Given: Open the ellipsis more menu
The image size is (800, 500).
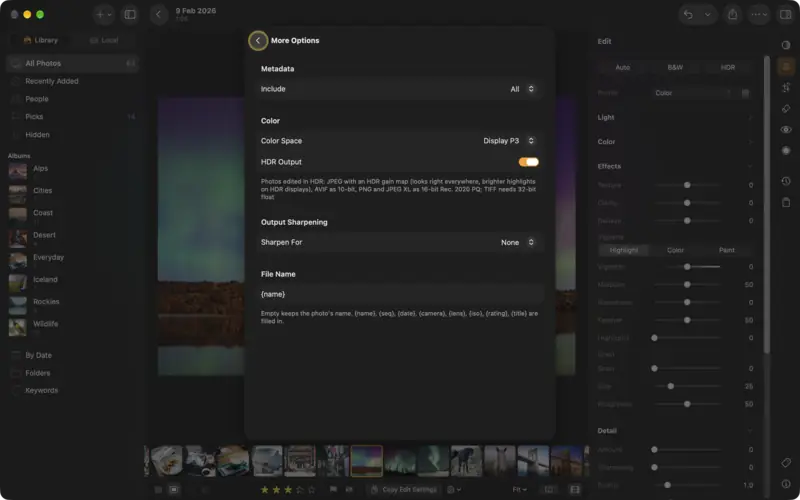Looking at the screenshot, I should pyautogui.click(x=758, y=14).
